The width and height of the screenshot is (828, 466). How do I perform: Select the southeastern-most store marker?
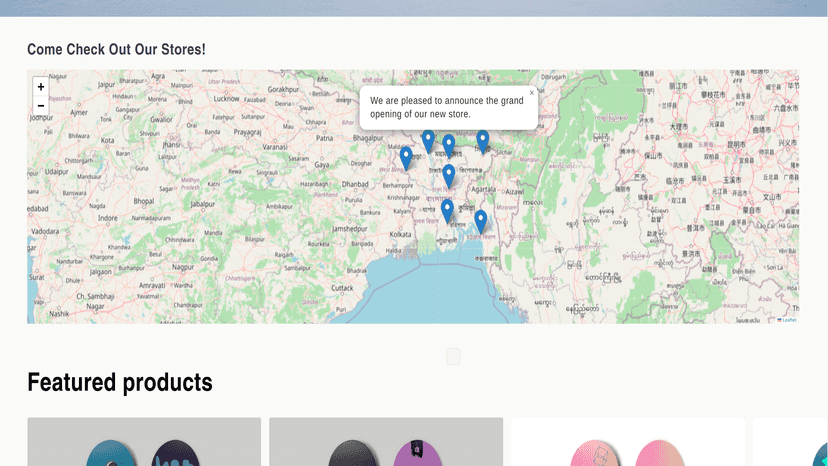tap(481, 222)
